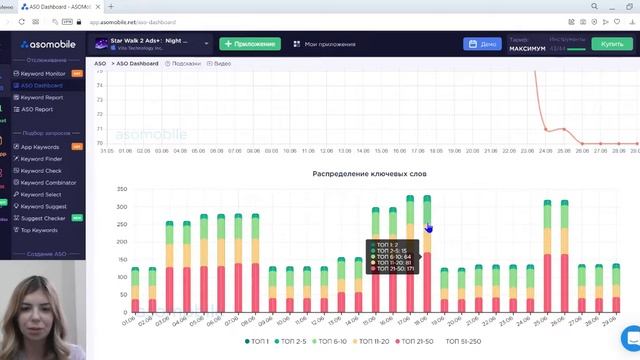Click the 25.06 bar in keyword distribution chart
The image size is (640, 360).
pos(547,256)
